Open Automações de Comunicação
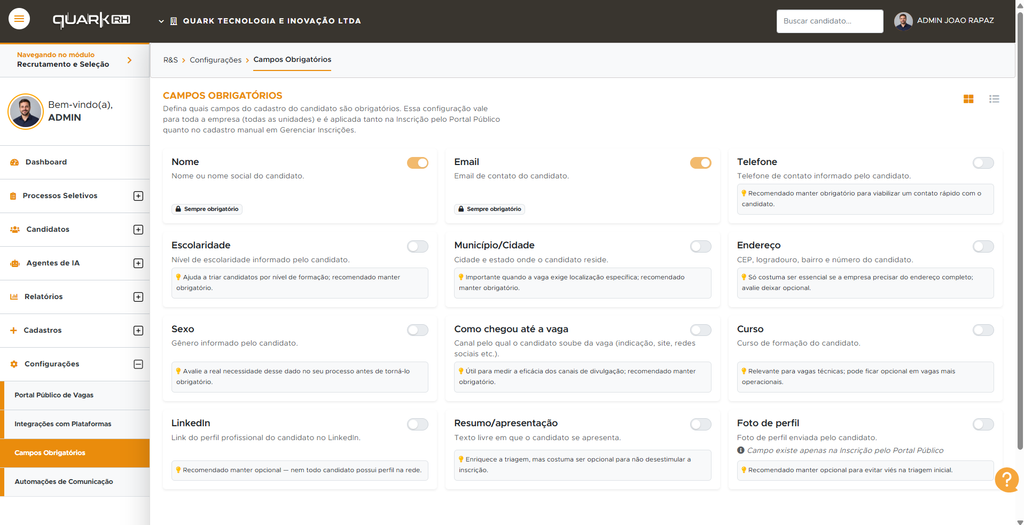 [x=74, y=482]
